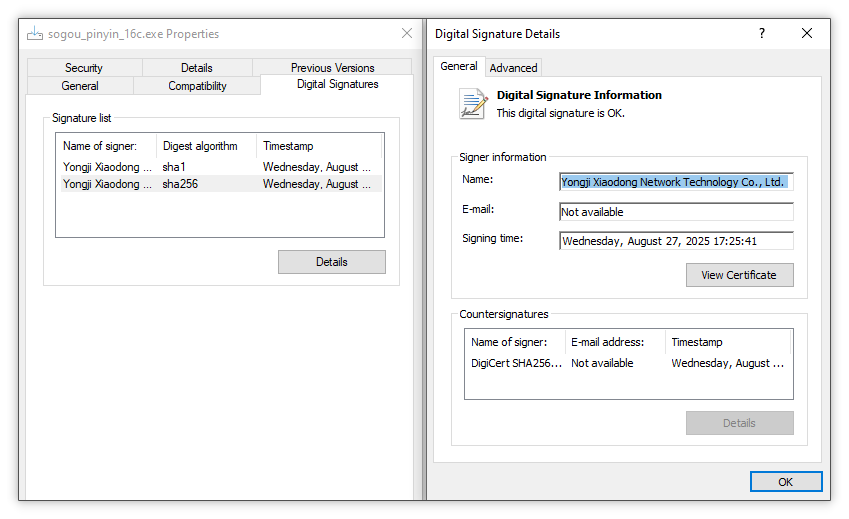This screenshot has width=849, height=519.
Task: Select the General tab in Properties
Action: (x=80, y=86)
